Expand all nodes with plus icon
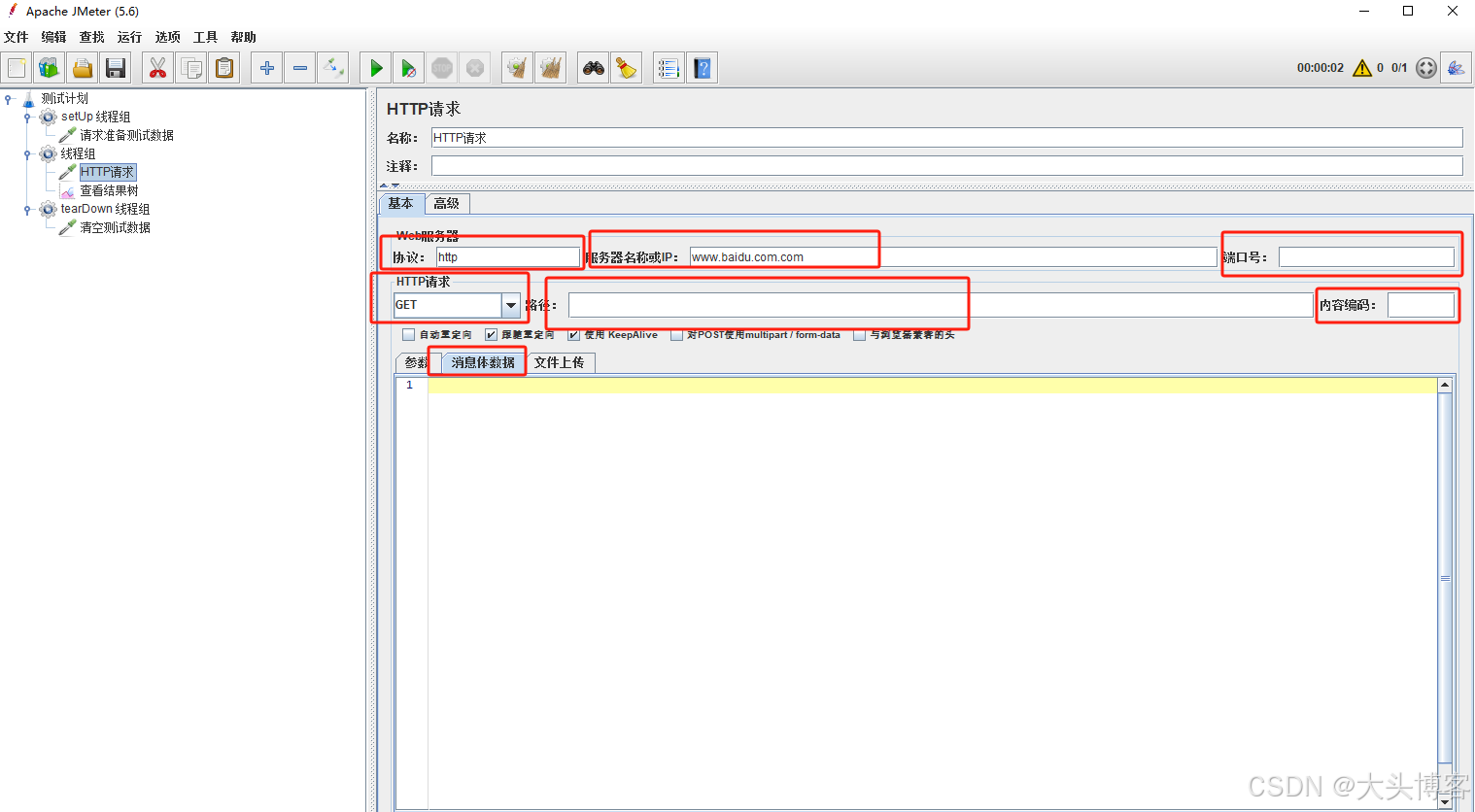The height and width of the screenshot is (812, 1475). pos(266,68)
